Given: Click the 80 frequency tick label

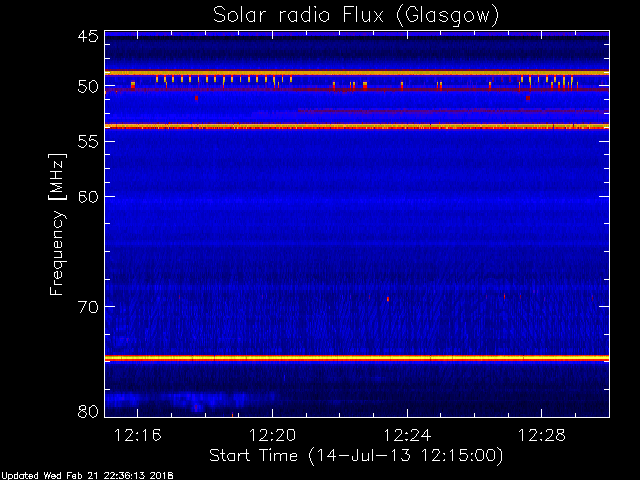Looking at the screenshot, I should tap(88, 411).
